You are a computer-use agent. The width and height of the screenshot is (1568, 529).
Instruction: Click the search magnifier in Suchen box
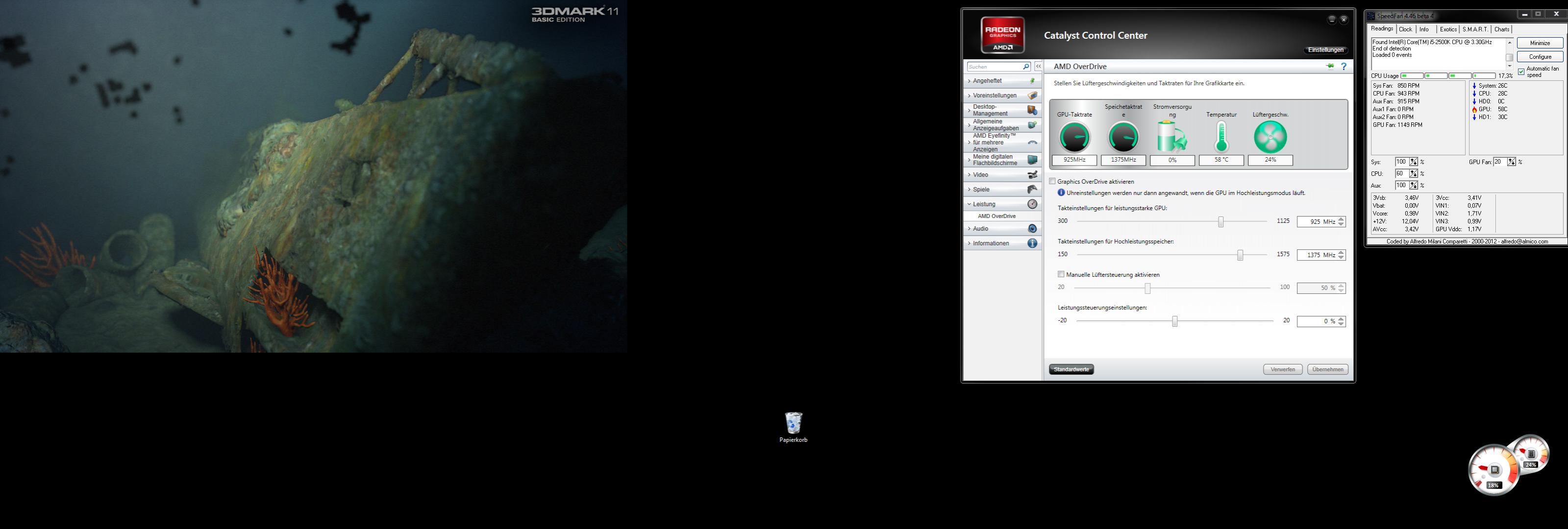pos(1026,67)
